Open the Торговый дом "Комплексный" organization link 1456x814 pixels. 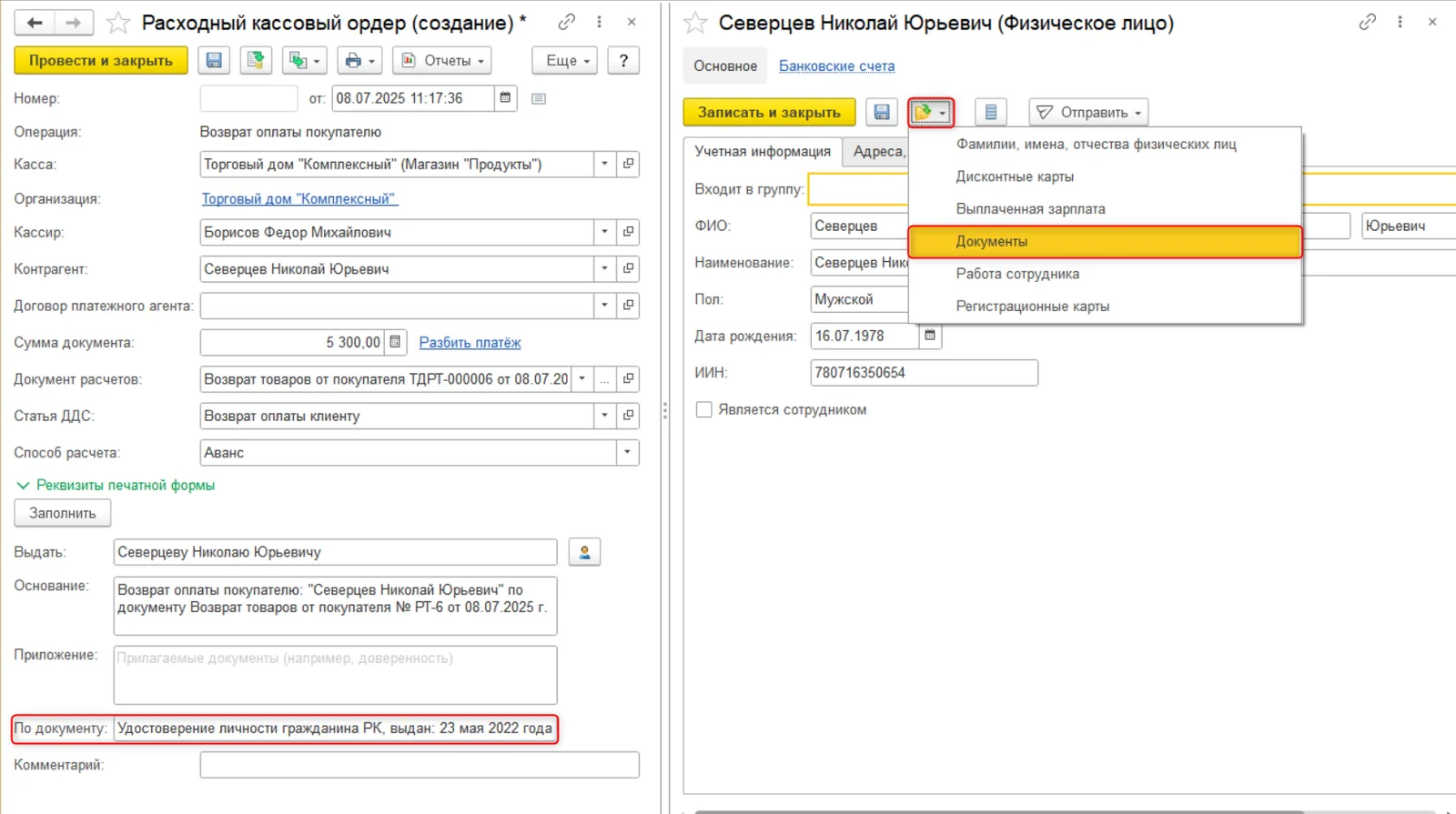pos(299,199)
